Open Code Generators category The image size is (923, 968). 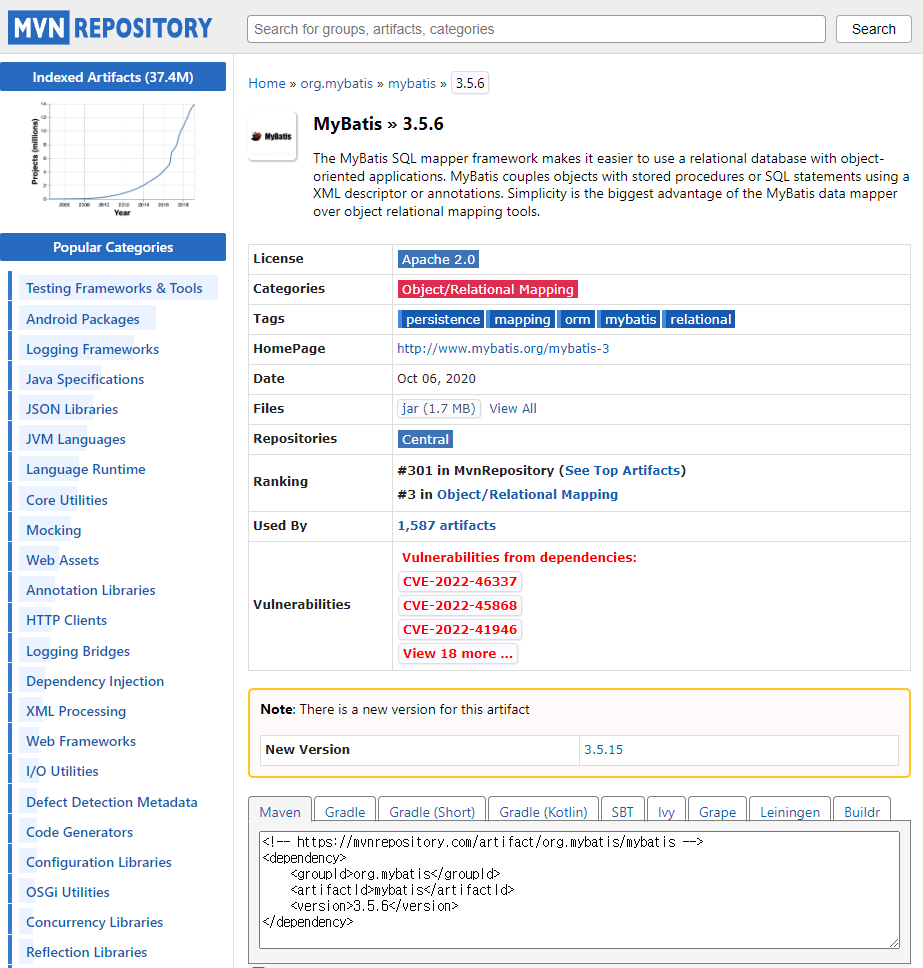[x=80, y=832]
